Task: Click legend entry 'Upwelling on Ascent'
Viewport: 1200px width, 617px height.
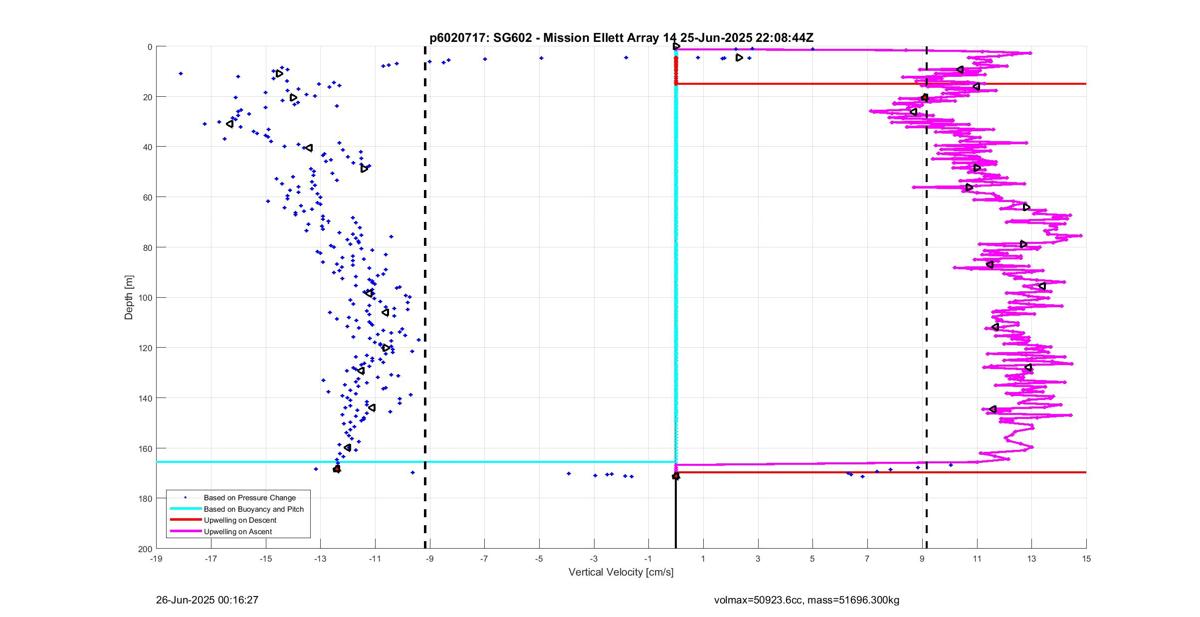Action: (x=238, y=531)
